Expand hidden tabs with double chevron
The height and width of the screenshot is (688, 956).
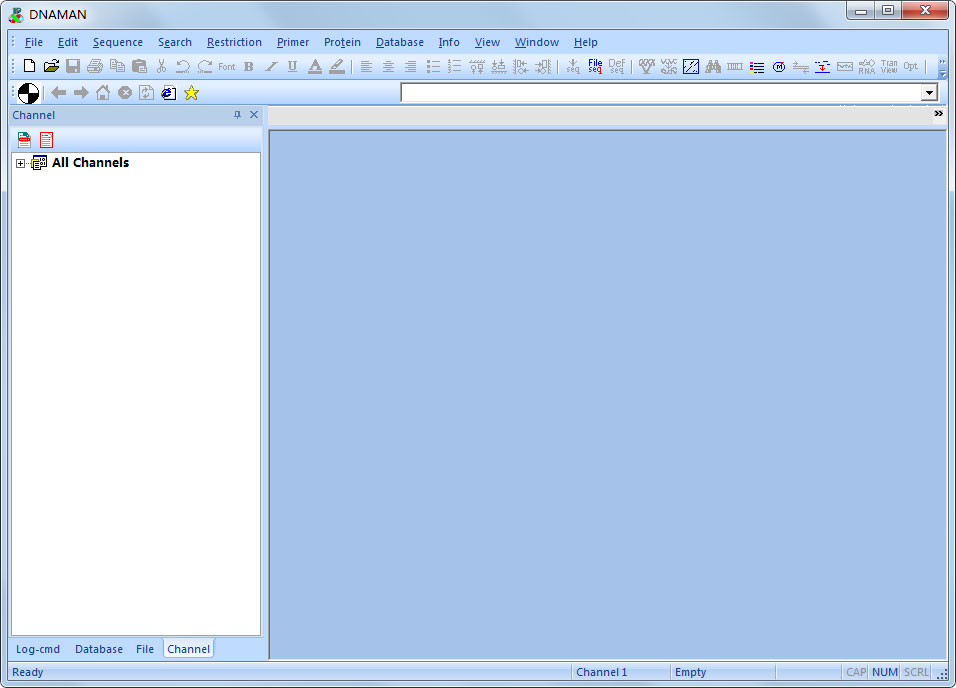point(938,113)
